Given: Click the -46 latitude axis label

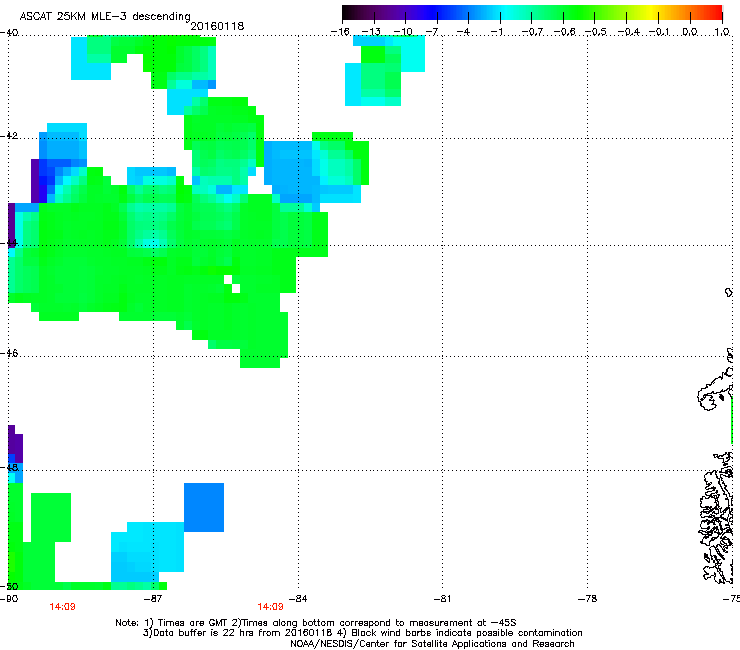Looking at the screenshot, I should pyautogui.click(x=9, y=353).
